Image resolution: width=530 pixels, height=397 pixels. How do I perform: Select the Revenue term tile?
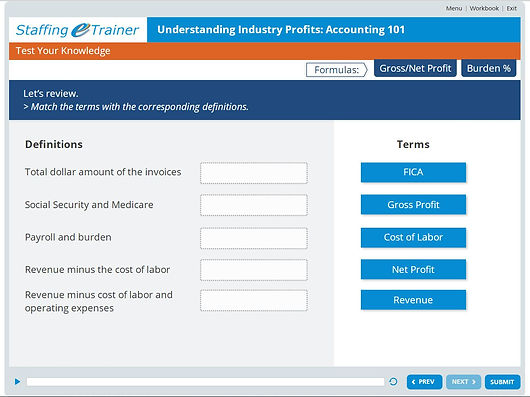(413, 300)
